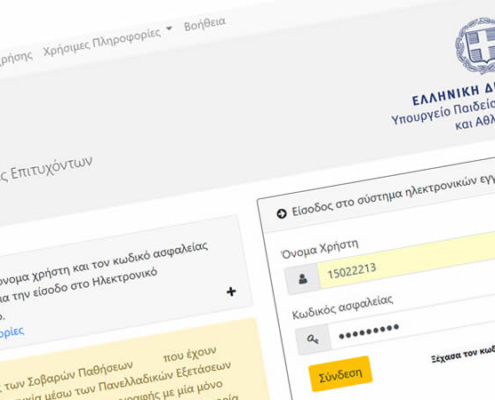Click the arrow icon beside Είσοδος στο σύστημα
The width and height of the screenshot is (495, 400).
(282, 214)
